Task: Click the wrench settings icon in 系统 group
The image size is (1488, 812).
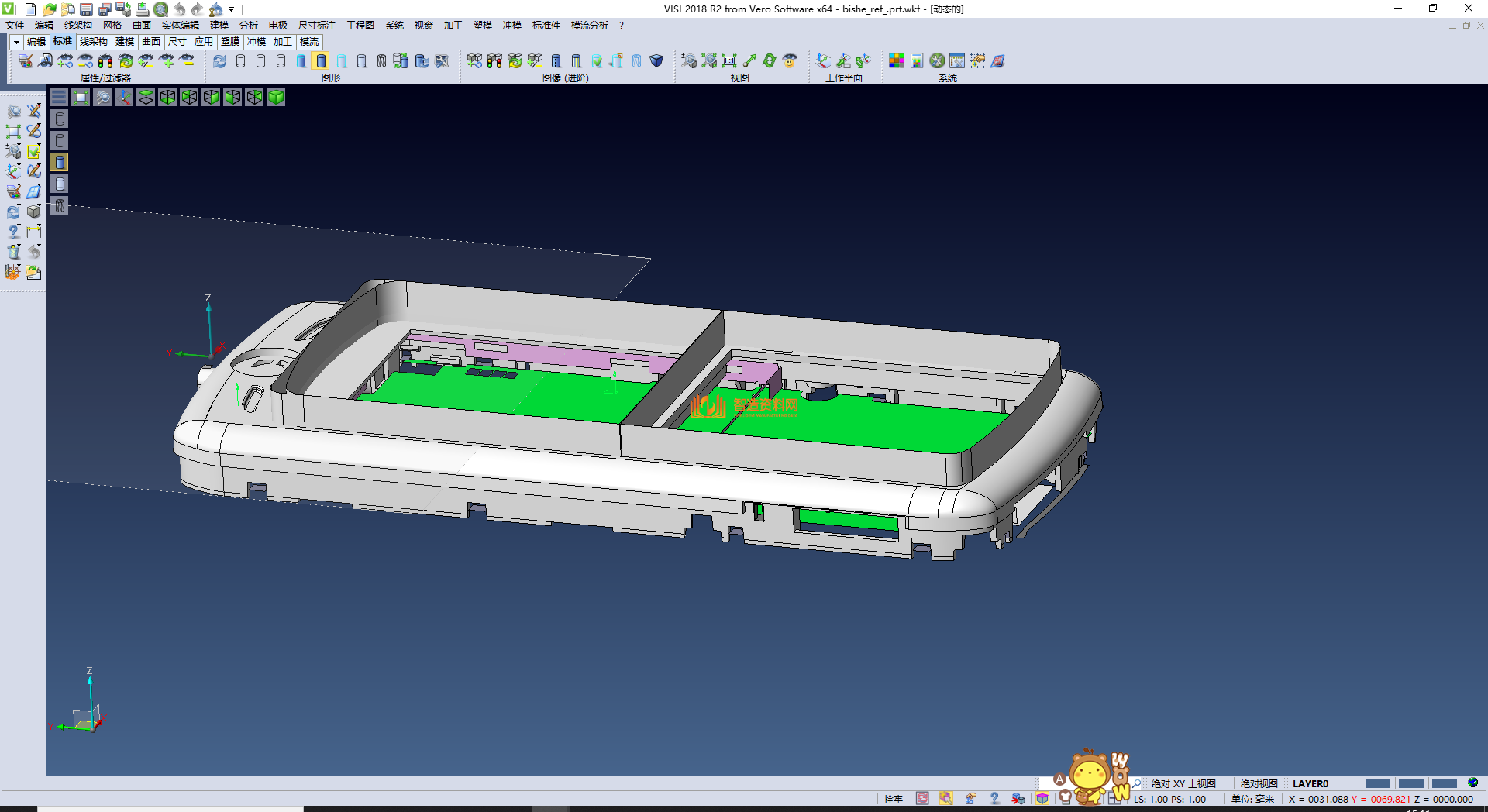Action: click(x=937, y=61)
